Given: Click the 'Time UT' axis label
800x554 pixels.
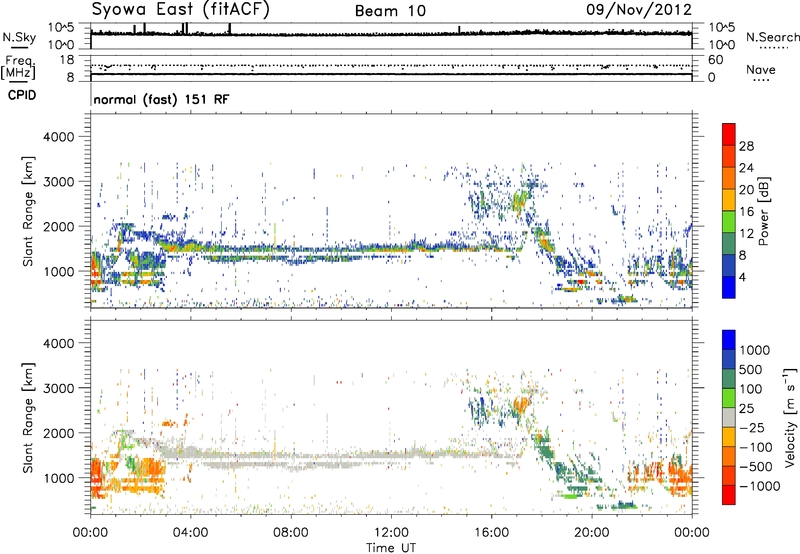Looking at the screenshot, I should 391,548.
